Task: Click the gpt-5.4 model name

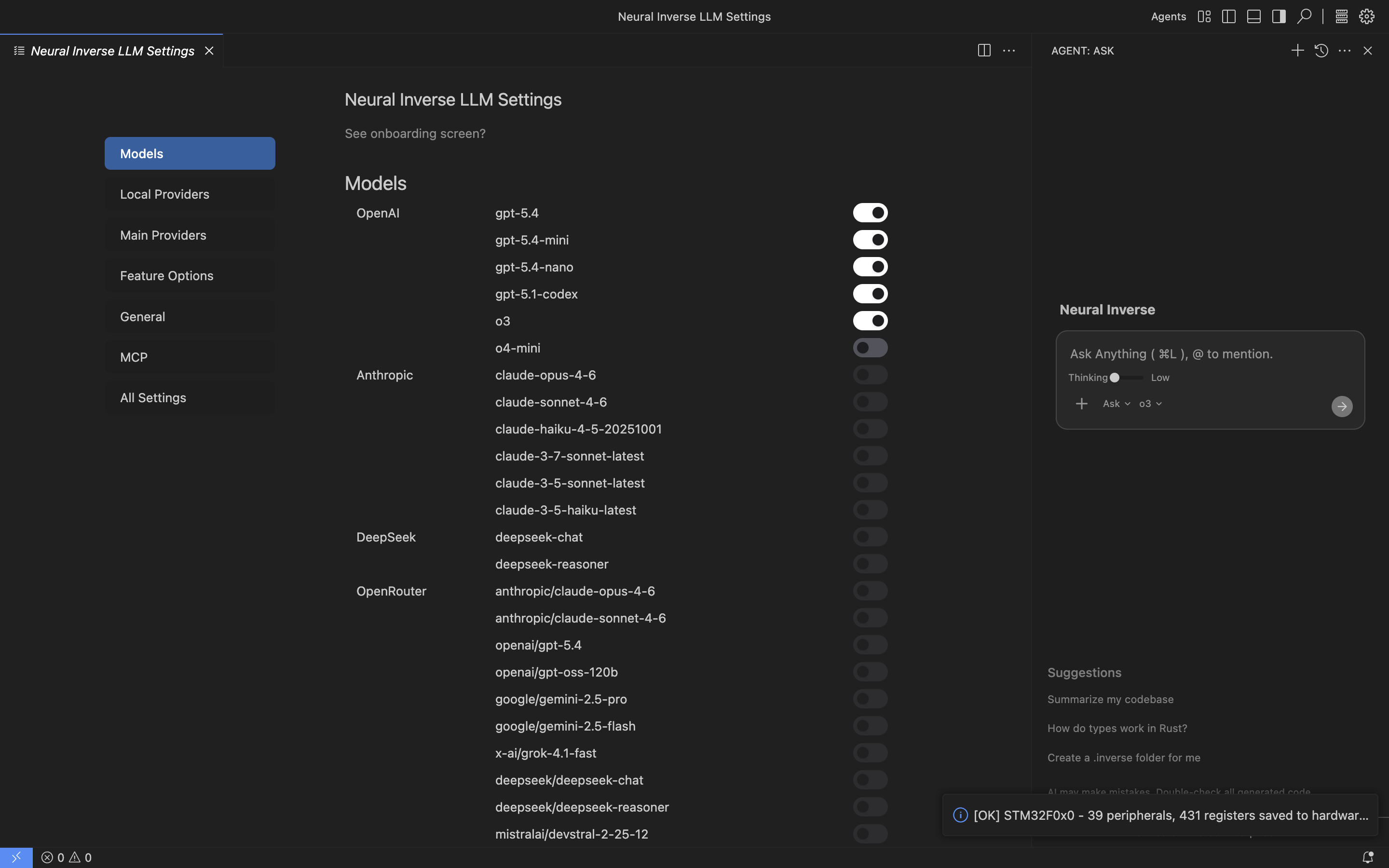Action: point(517,213)
